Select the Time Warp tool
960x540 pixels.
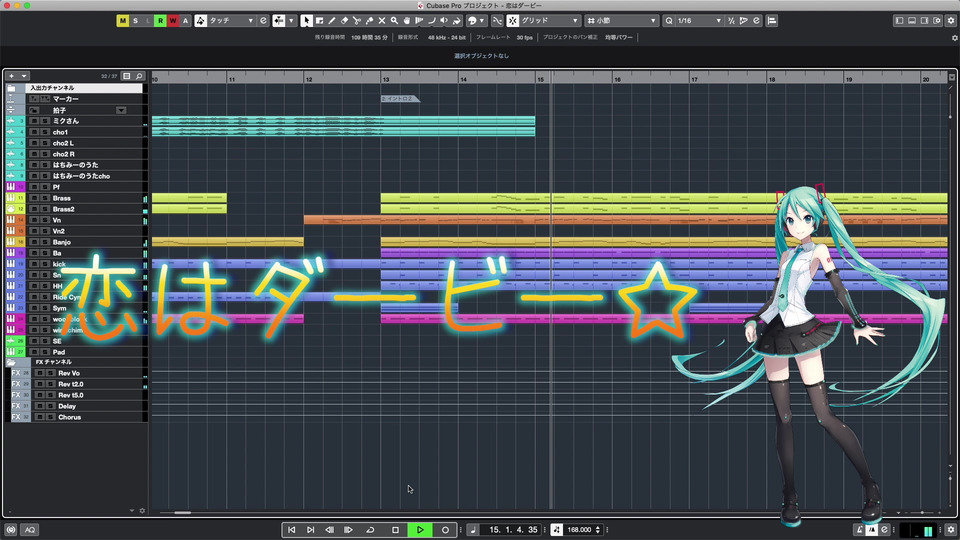[x=419, y=21]
